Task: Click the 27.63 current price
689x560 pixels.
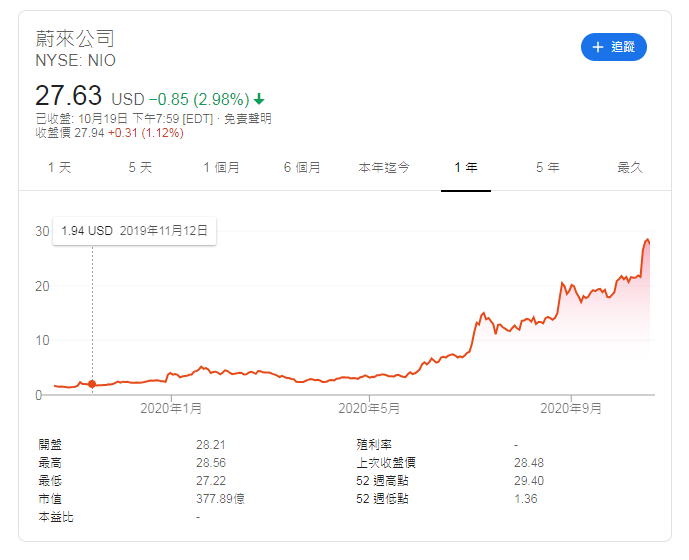Action: [69, 95]
